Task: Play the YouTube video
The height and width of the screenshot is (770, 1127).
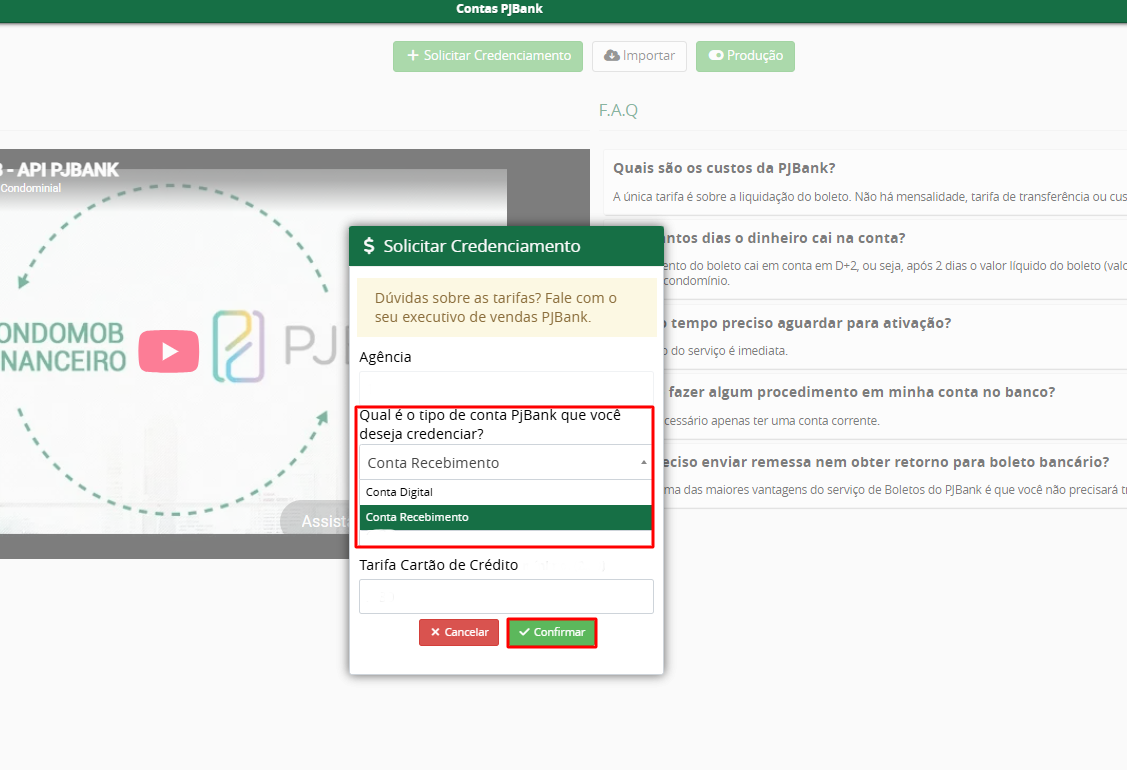Action: (169, 351)
